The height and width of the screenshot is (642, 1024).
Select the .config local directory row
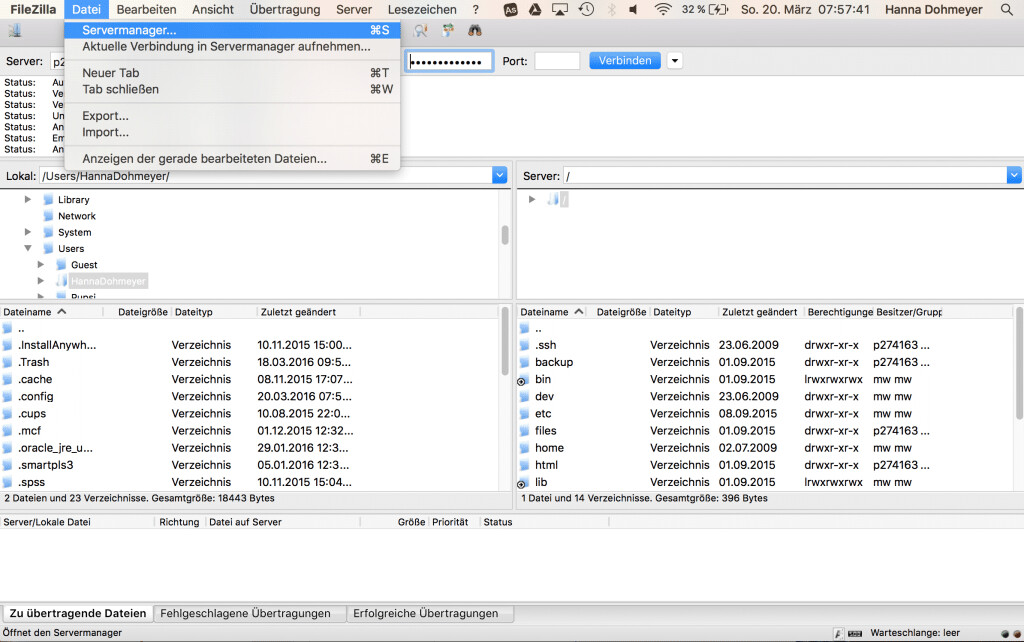pyautogui.click(x=251, y=396)
